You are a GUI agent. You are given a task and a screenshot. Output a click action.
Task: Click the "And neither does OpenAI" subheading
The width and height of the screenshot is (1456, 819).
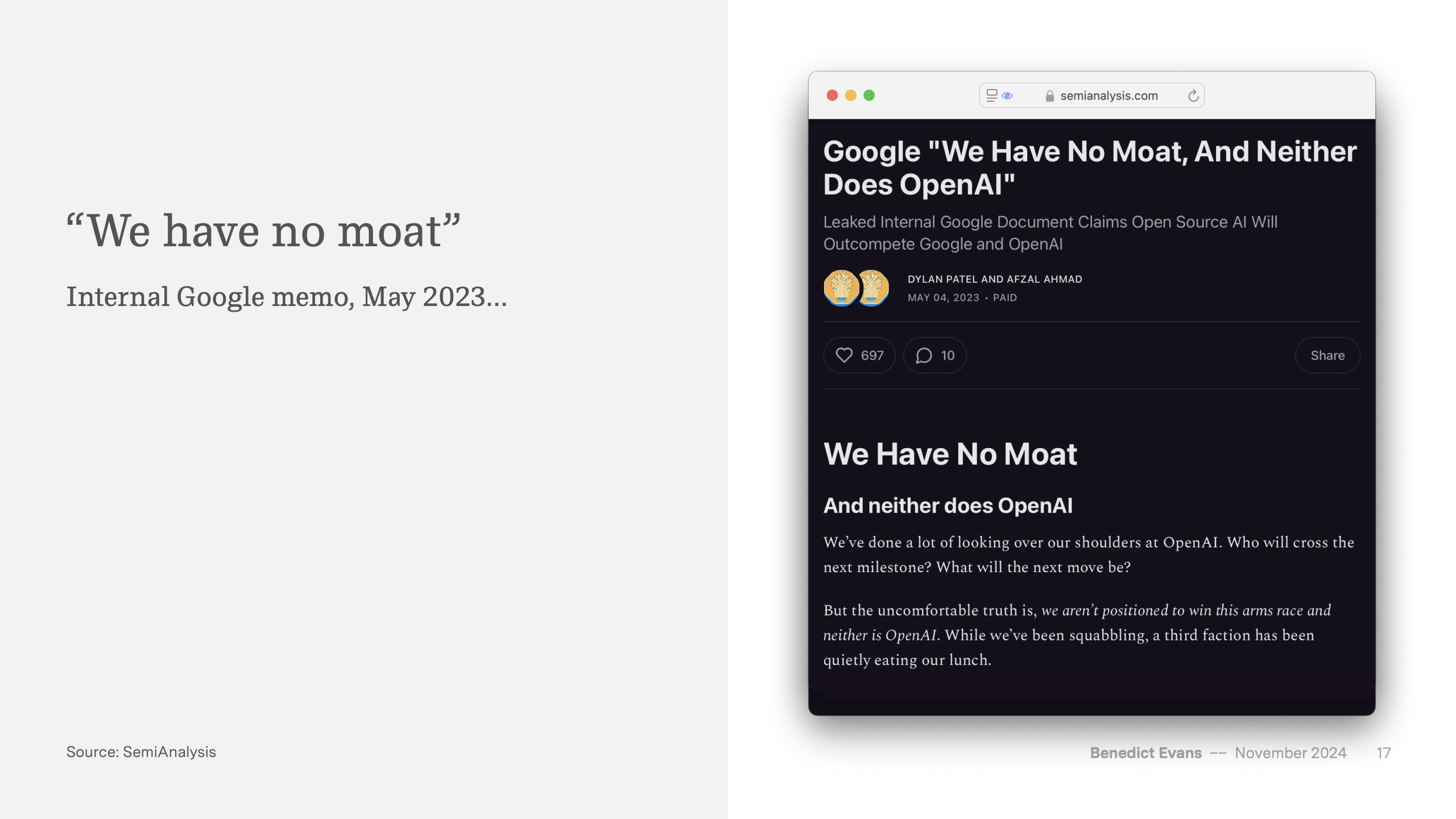(948, 506)
